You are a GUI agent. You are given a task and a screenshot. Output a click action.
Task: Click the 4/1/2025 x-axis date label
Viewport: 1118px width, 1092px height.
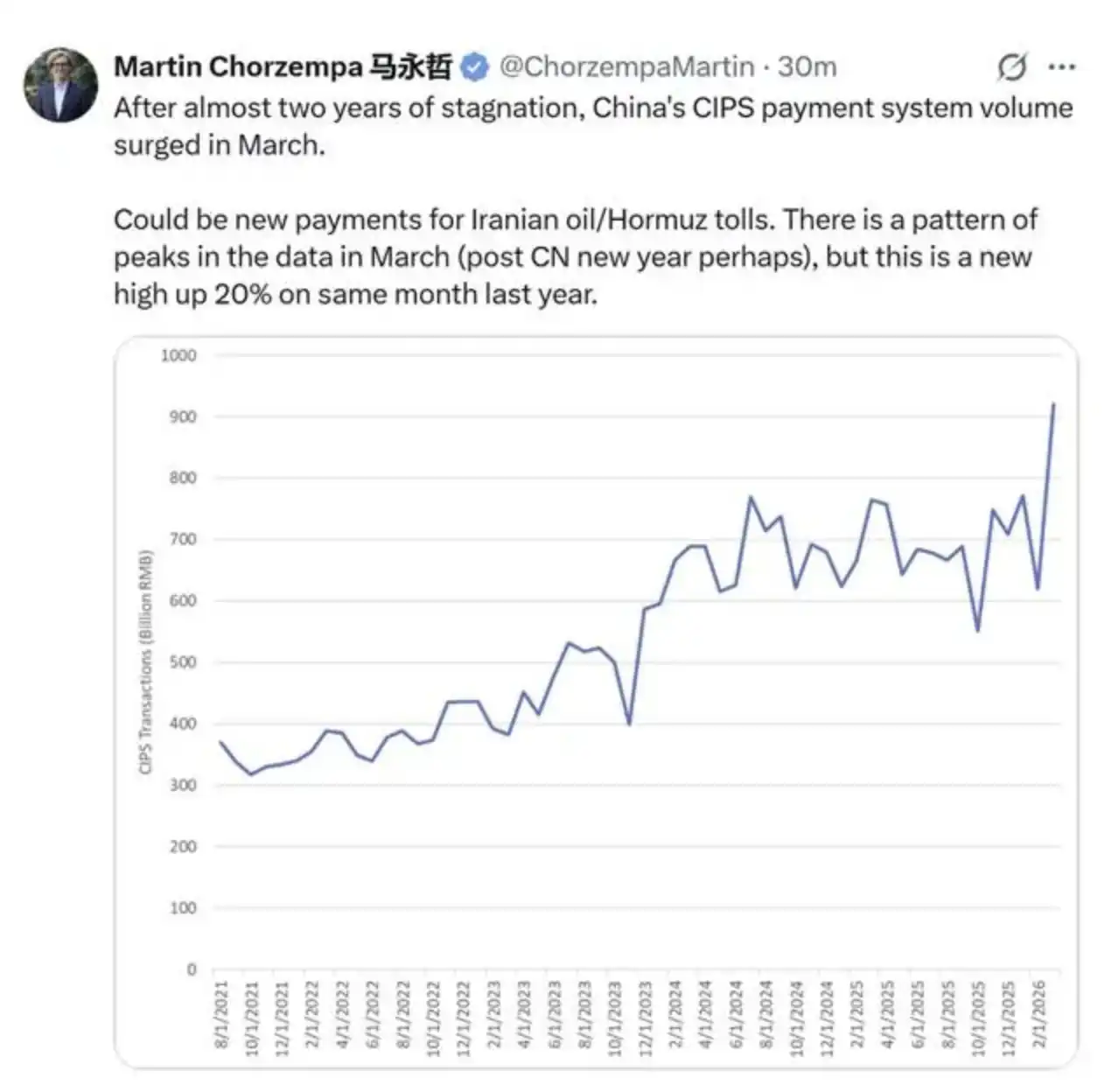coord(888,1017)
